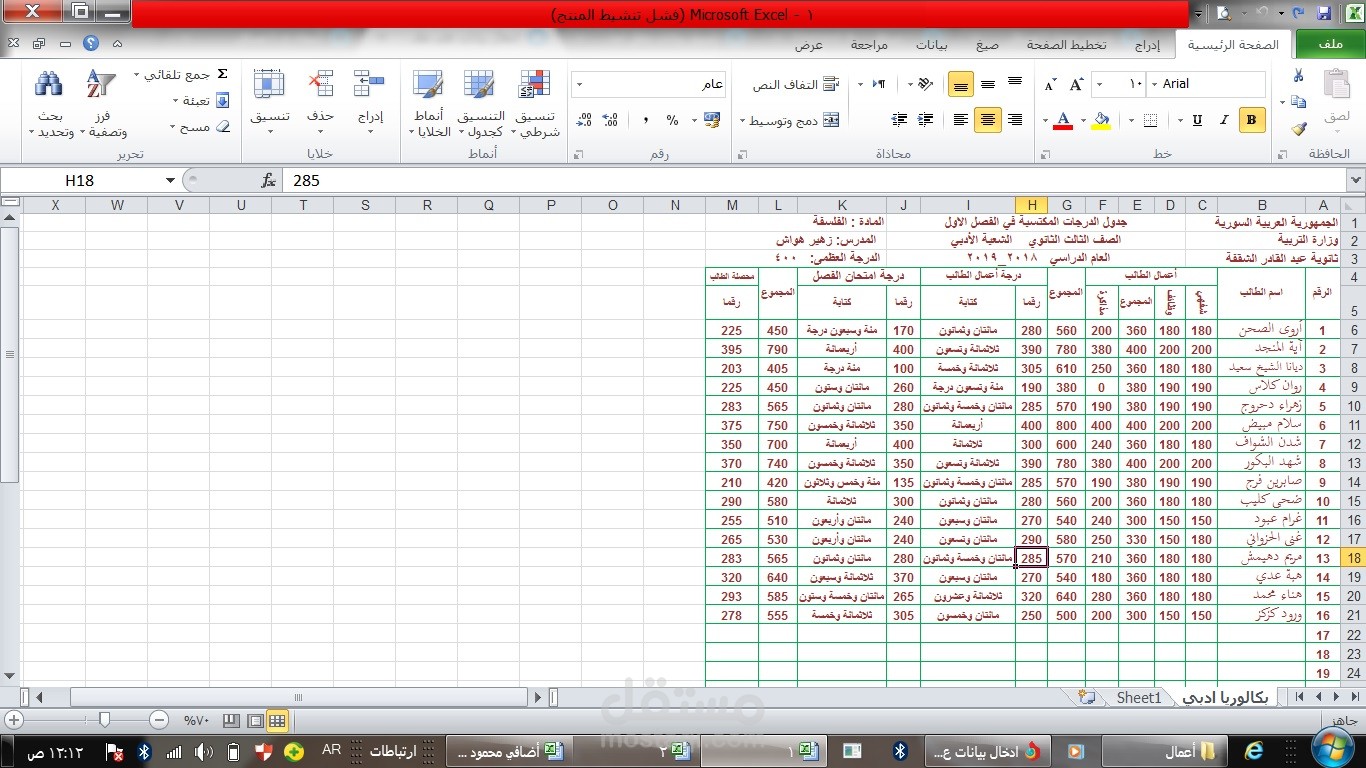
Task: Toggle the center horizontal alignment button
Action: (988, 120)
